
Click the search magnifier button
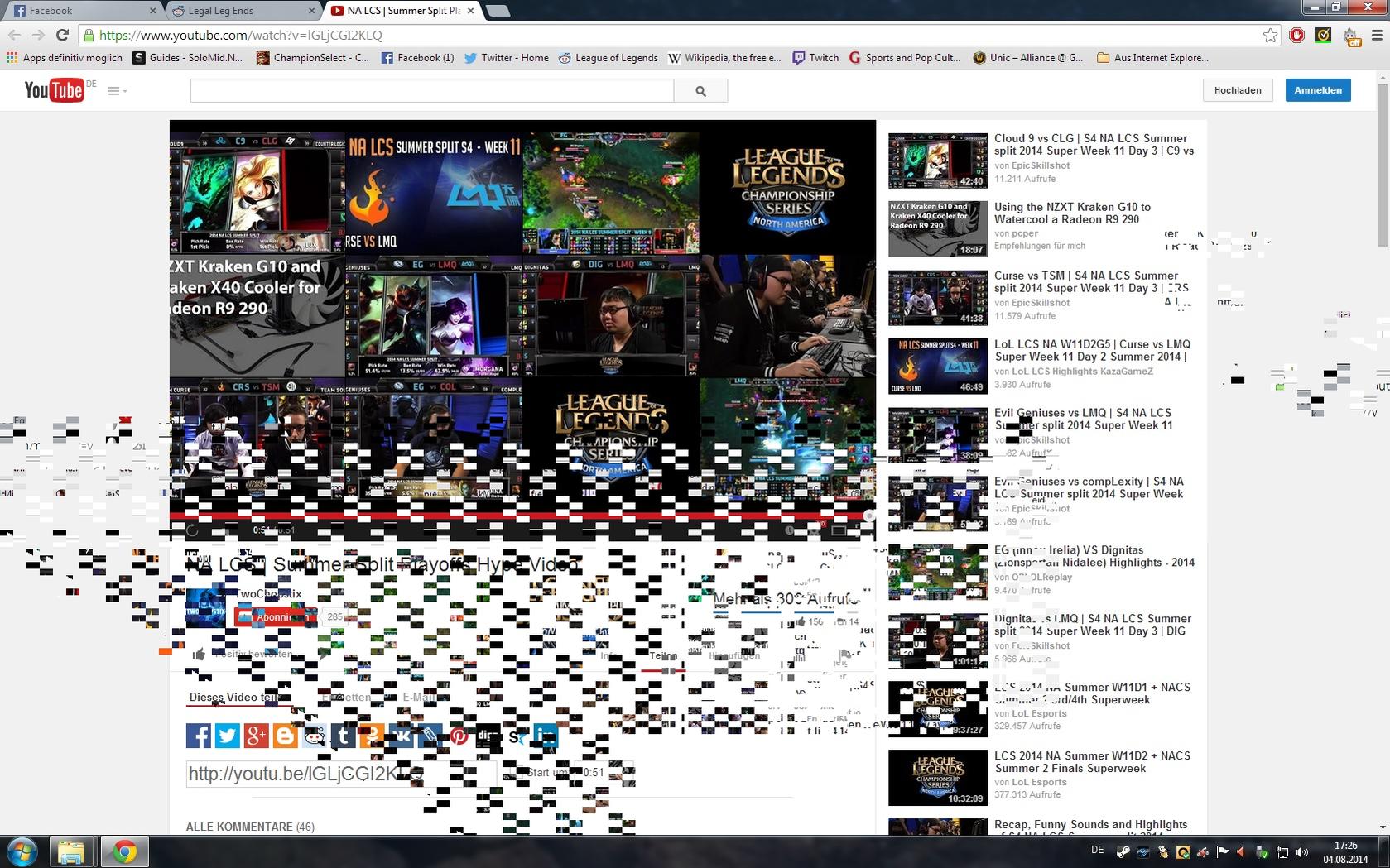click(x=700, y=91)
